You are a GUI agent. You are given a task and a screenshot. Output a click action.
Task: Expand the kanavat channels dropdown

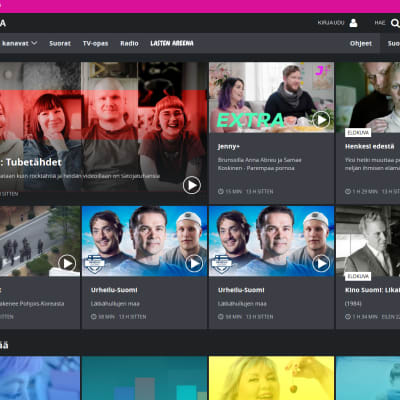tap(19, 43)
